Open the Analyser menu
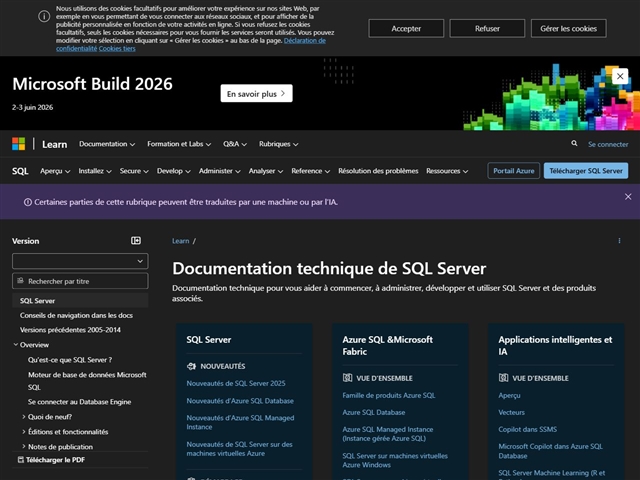The width and height of the screenshot is (640, 480). click(x=266, y=171)
